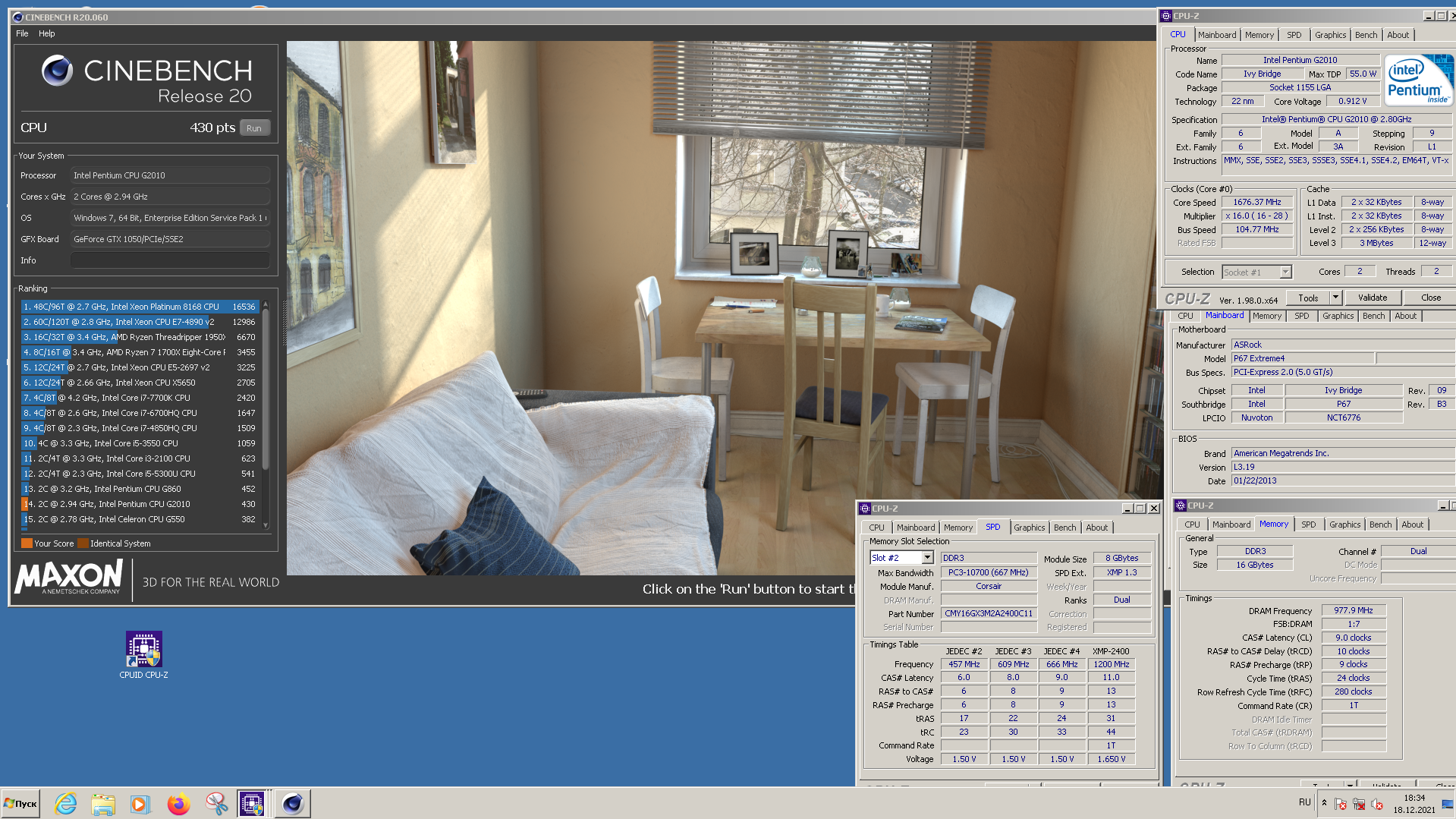1456x819 pixels.
Task: Open SPD tab in Memory CPU-Z window
Action: coord(1308,524)
